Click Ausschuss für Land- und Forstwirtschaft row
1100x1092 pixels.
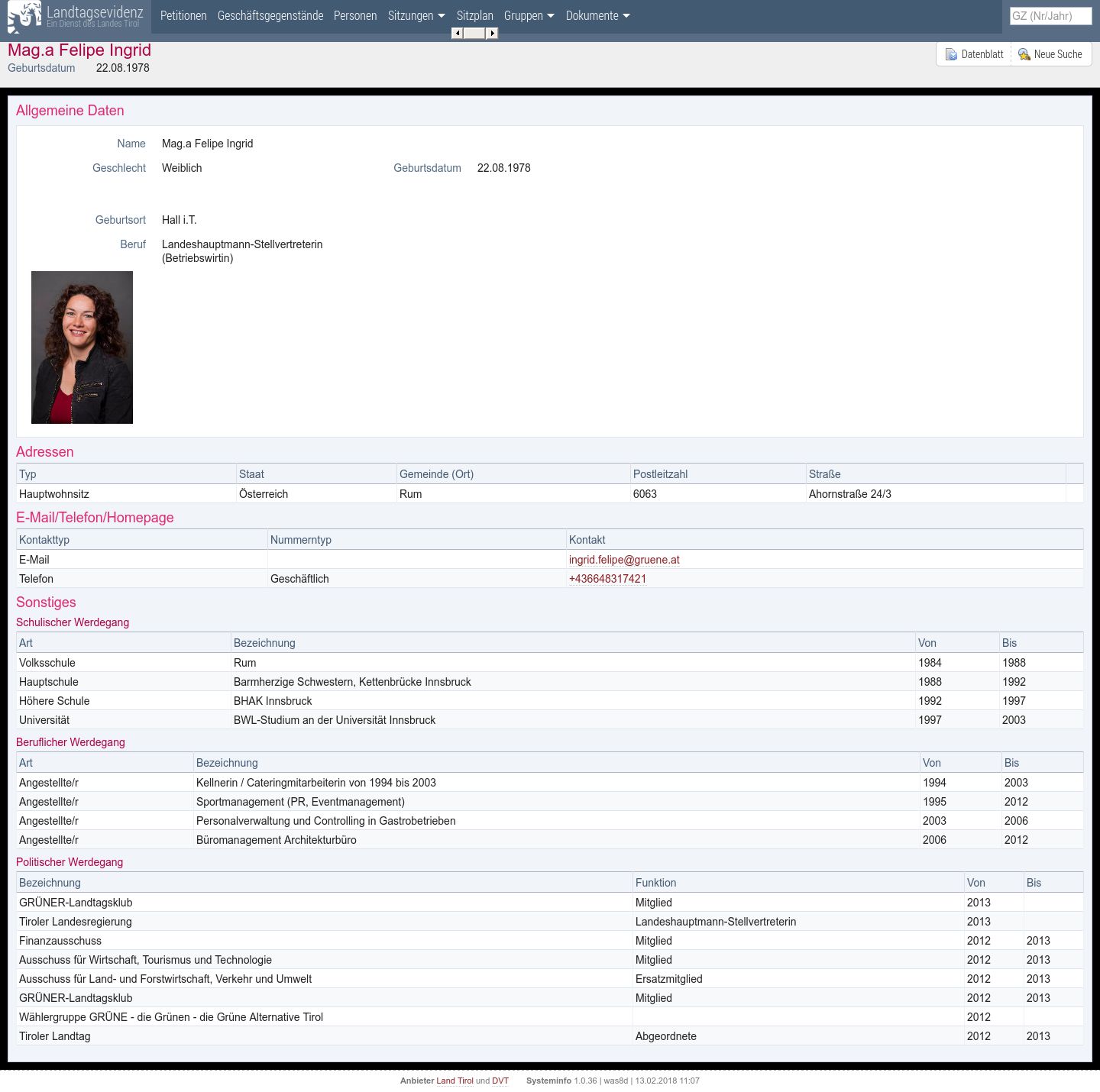550,979
